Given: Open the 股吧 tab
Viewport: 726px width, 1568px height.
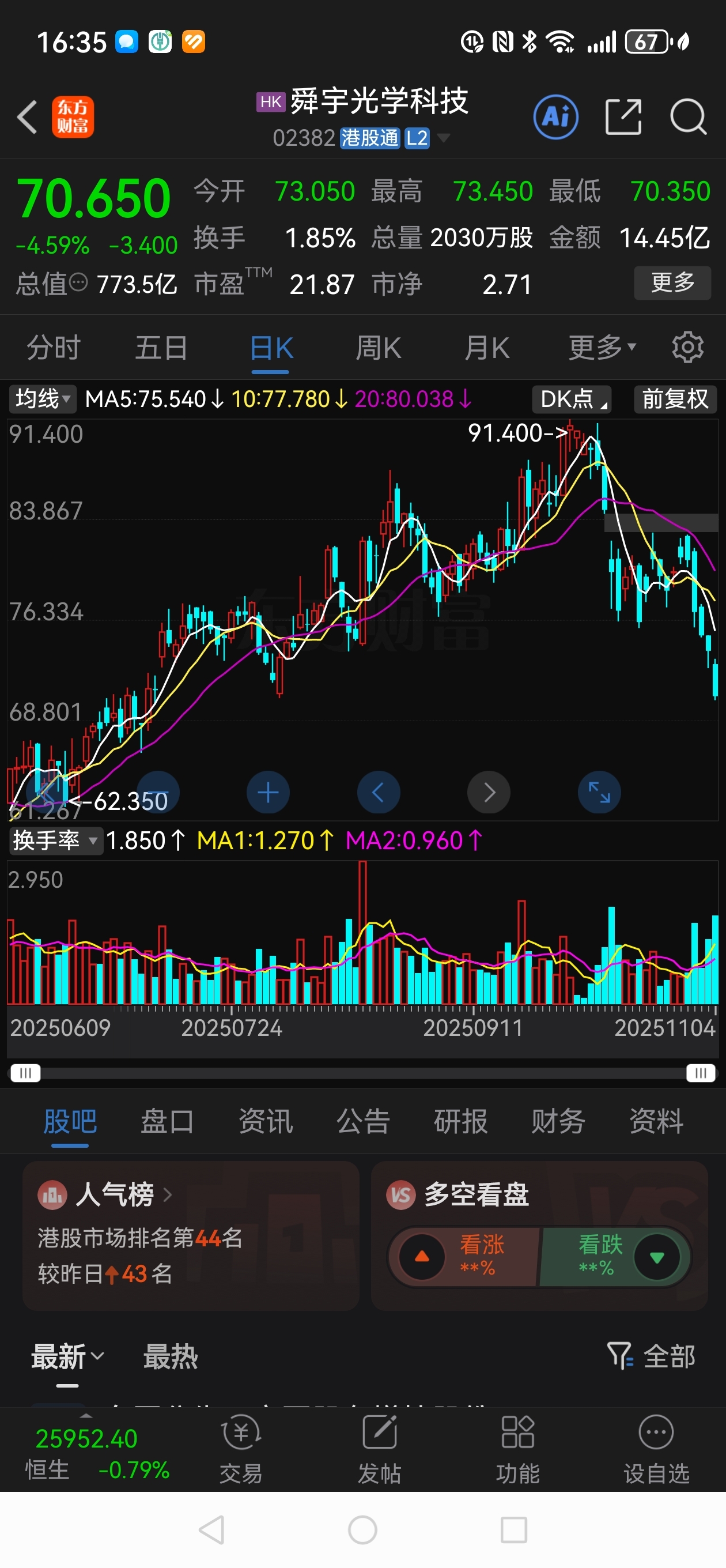Looking at the screenshot, I should [70, 1121].
